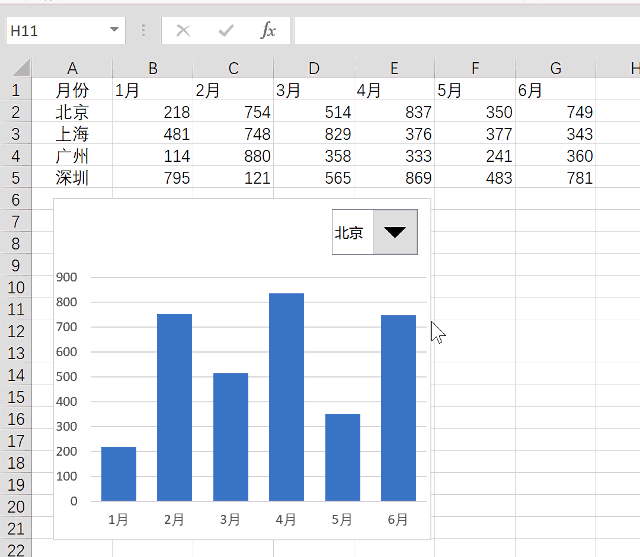The image size is (640, 557).
Task: Select row 4 header
Action: (16, 156)
